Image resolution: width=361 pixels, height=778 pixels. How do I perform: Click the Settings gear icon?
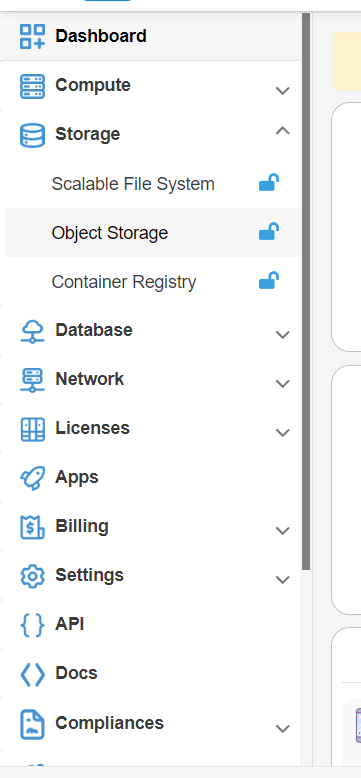point(32,576)
